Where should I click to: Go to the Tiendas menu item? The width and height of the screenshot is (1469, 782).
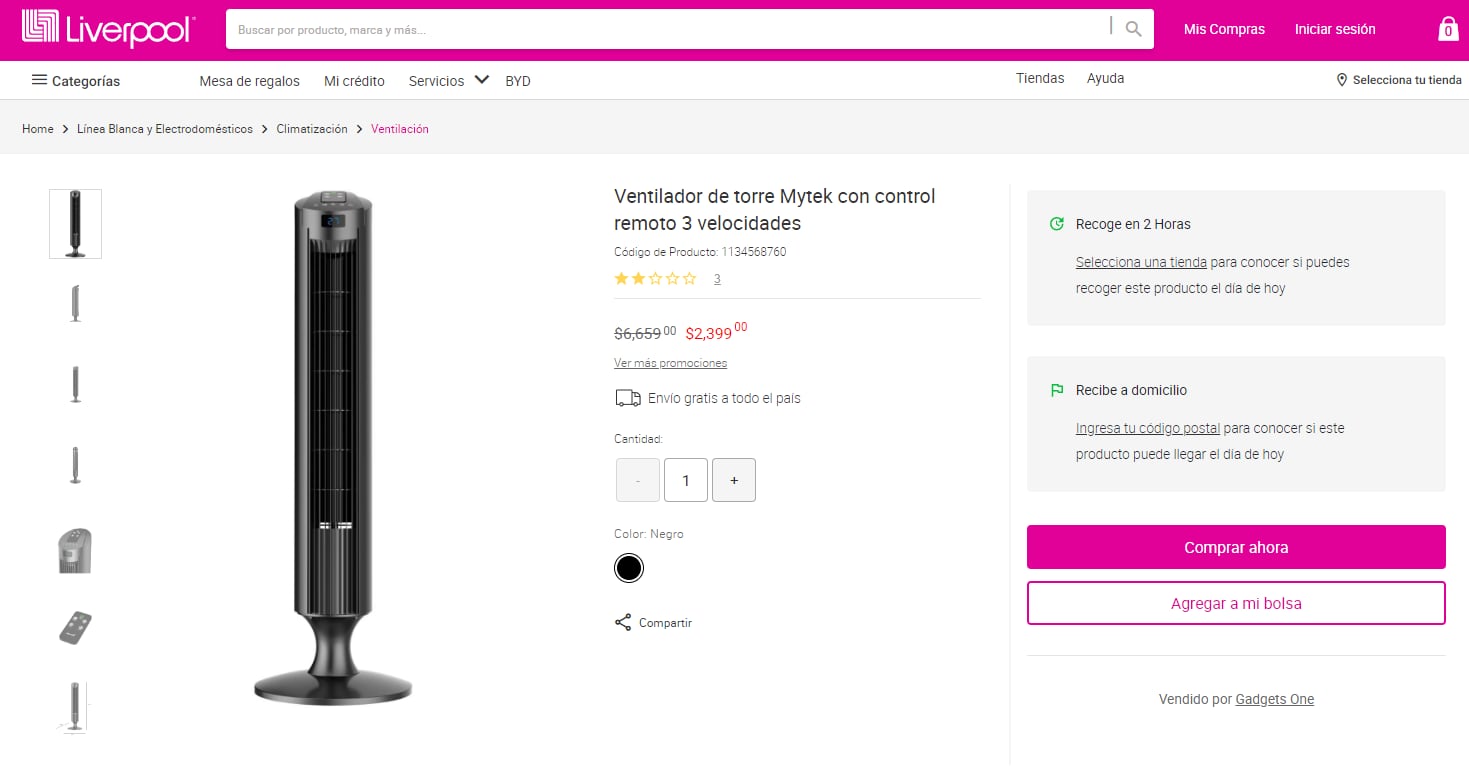[x=1040, y=77]
